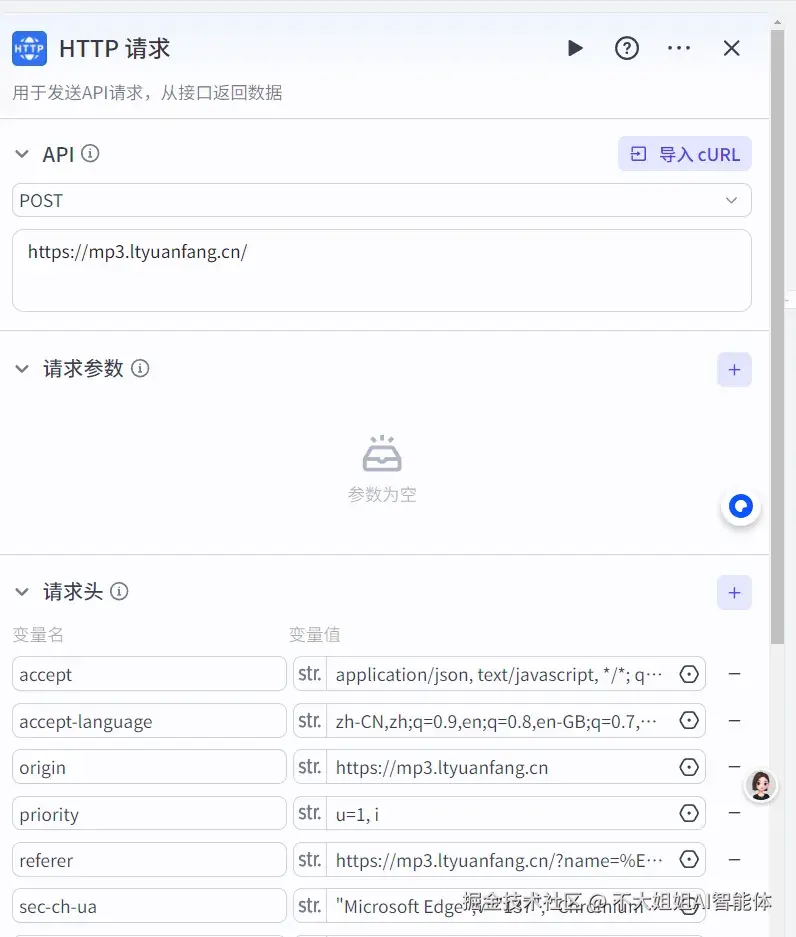The width and height of the screenshot is (796, 937).
Task: Add a new request parameter
Action: (x=734, y=370)
